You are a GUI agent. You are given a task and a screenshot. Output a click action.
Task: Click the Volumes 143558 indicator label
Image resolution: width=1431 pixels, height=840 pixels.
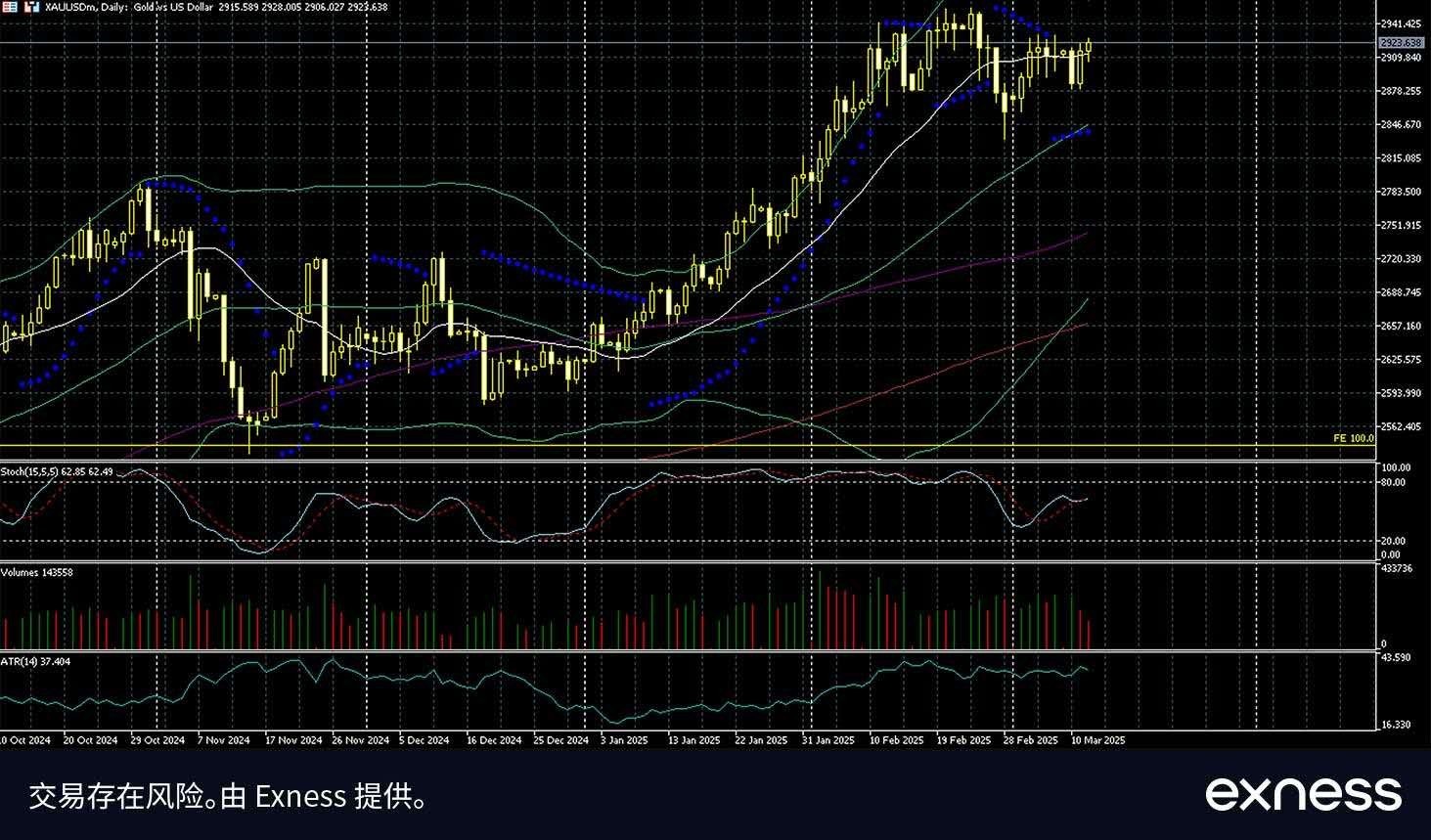click(36, 572)
